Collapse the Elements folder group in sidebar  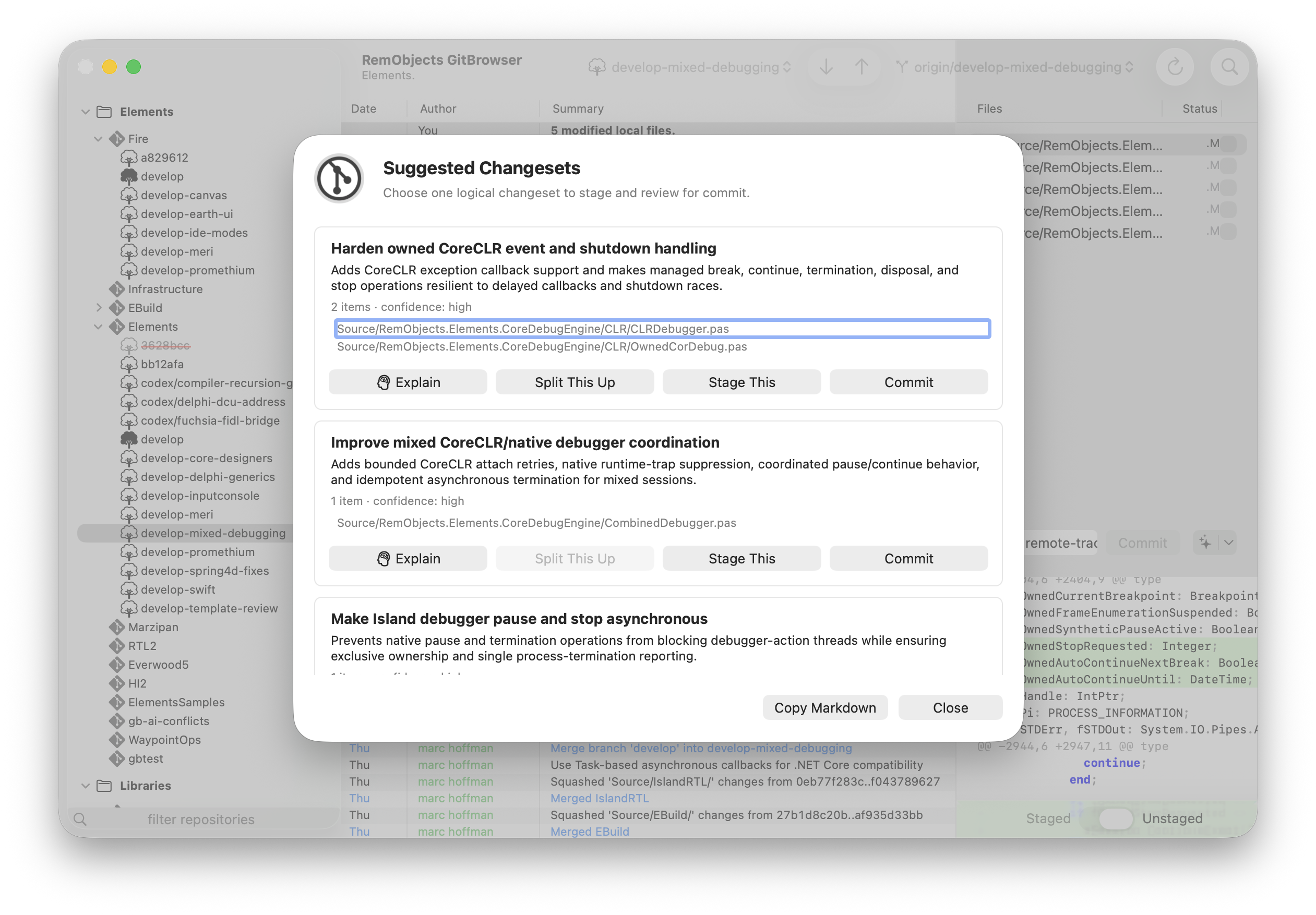[86, 112]
